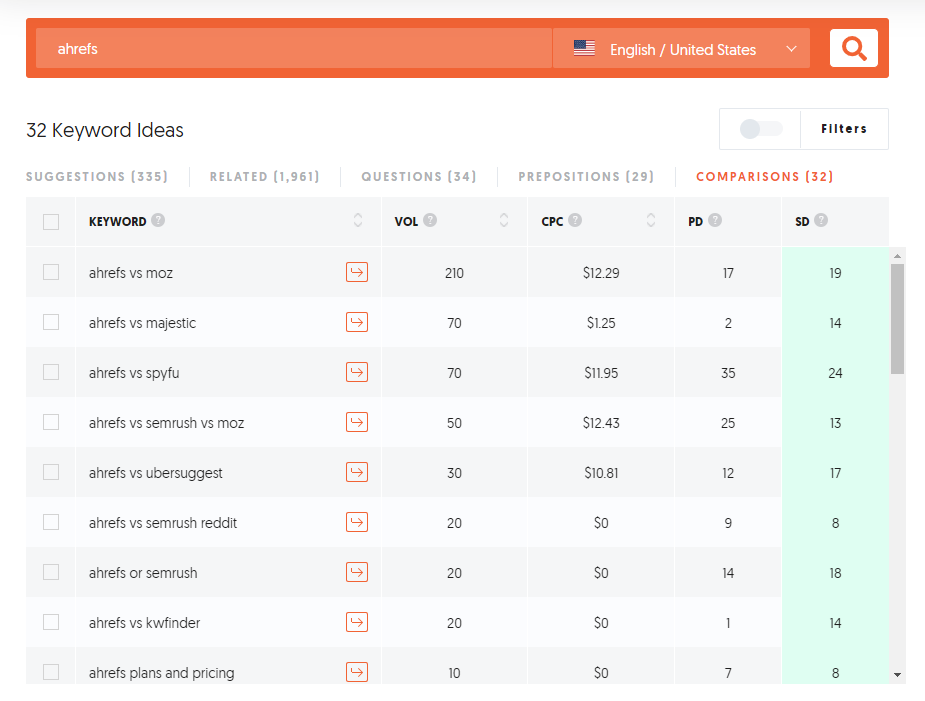Open arrow icon for ahrefs vs semrush reddit
The width and height of the screenshot is (925, 701).
(357, 522)
